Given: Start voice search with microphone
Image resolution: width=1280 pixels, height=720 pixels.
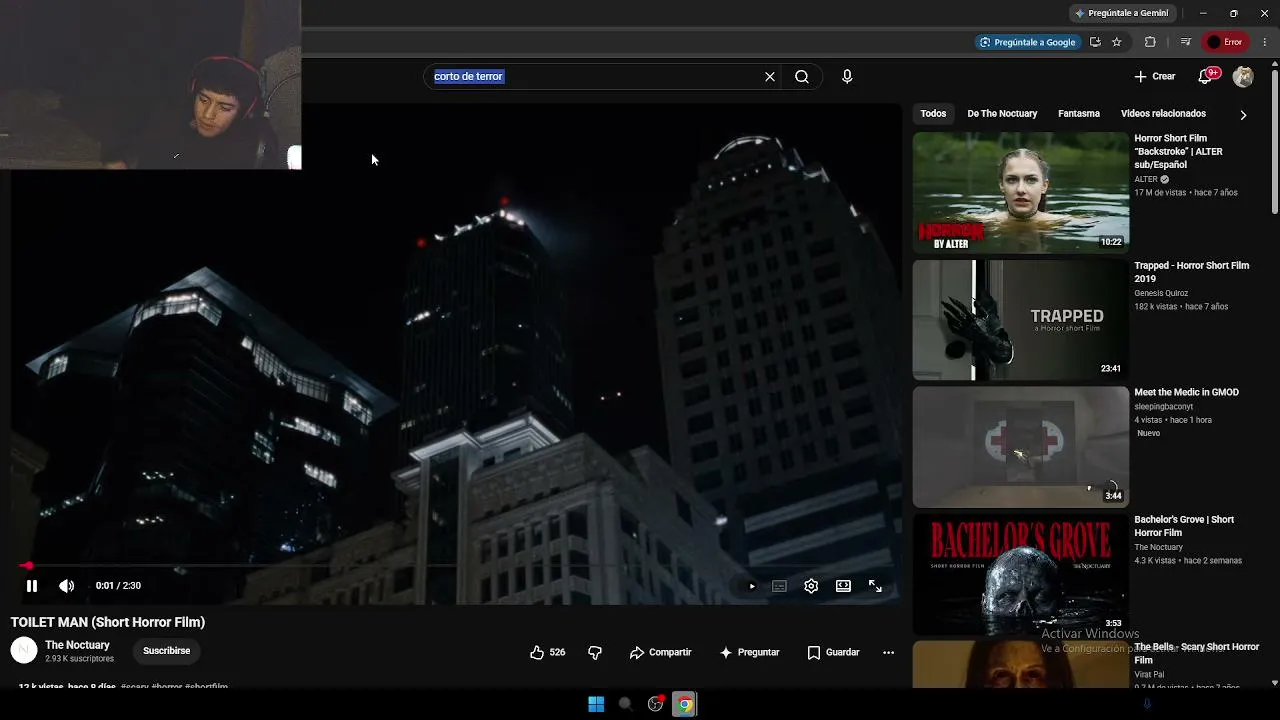Looking at the screenshot, I should coord(847,76).
